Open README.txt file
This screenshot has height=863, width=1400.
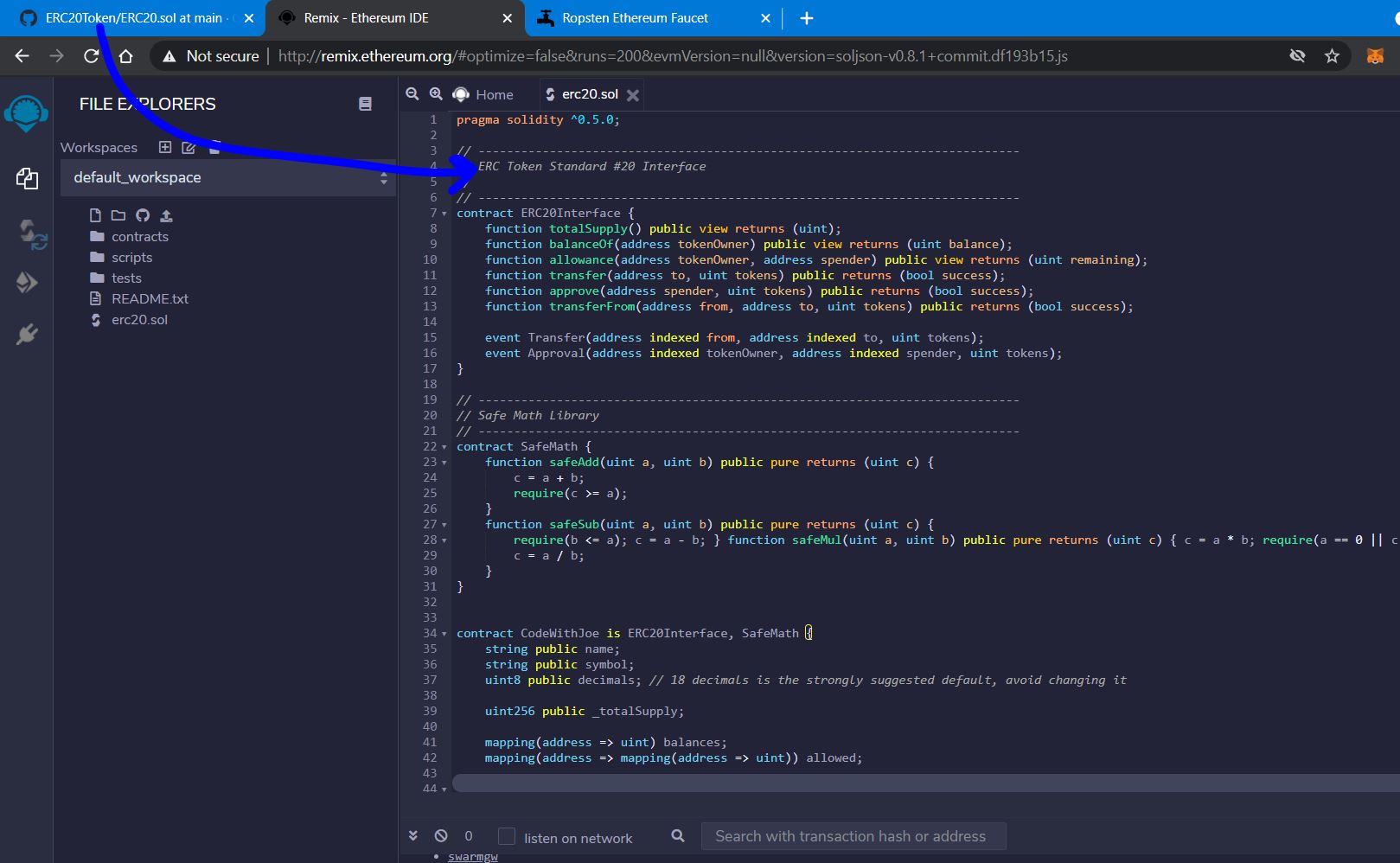[139, 298]
